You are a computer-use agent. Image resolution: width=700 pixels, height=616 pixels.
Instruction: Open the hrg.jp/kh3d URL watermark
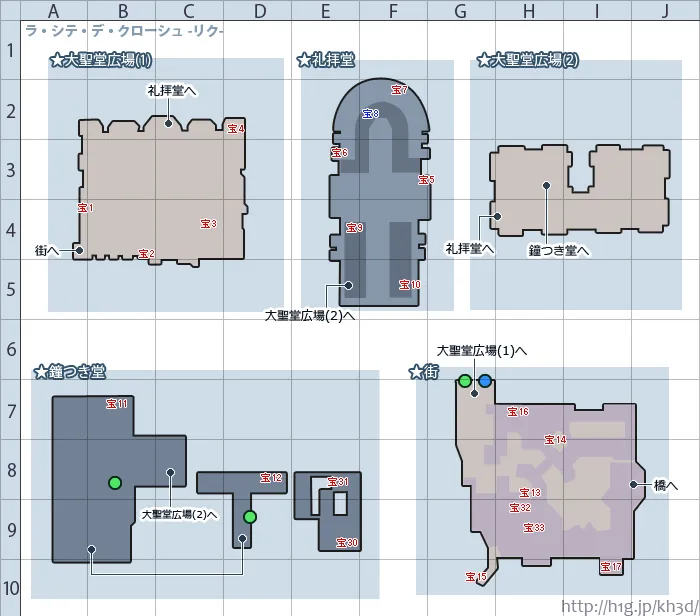coord(629,606)
